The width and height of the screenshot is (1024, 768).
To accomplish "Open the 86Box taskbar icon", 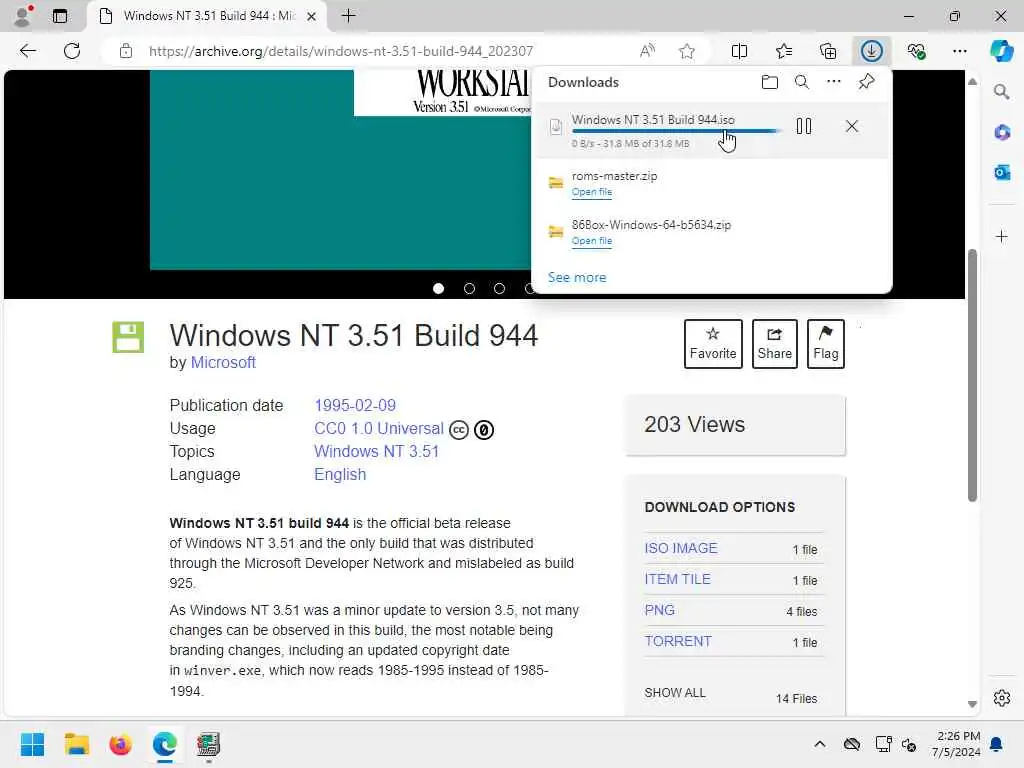I will click(x=208, y=744).
